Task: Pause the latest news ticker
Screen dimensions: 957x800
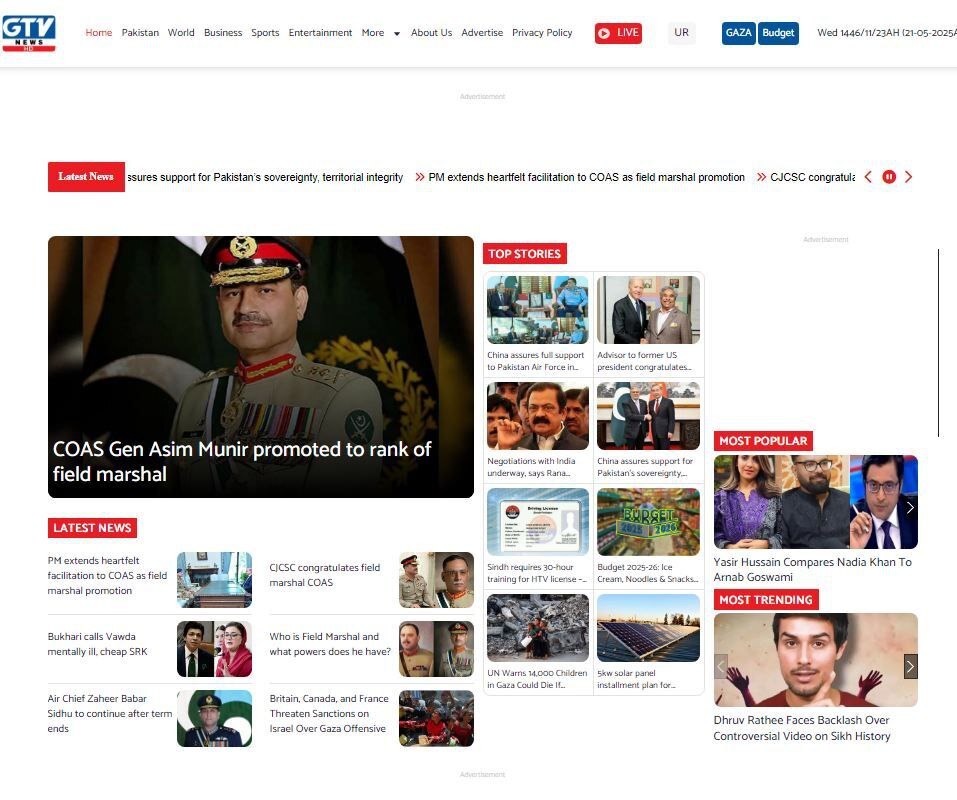Action: 888,177
